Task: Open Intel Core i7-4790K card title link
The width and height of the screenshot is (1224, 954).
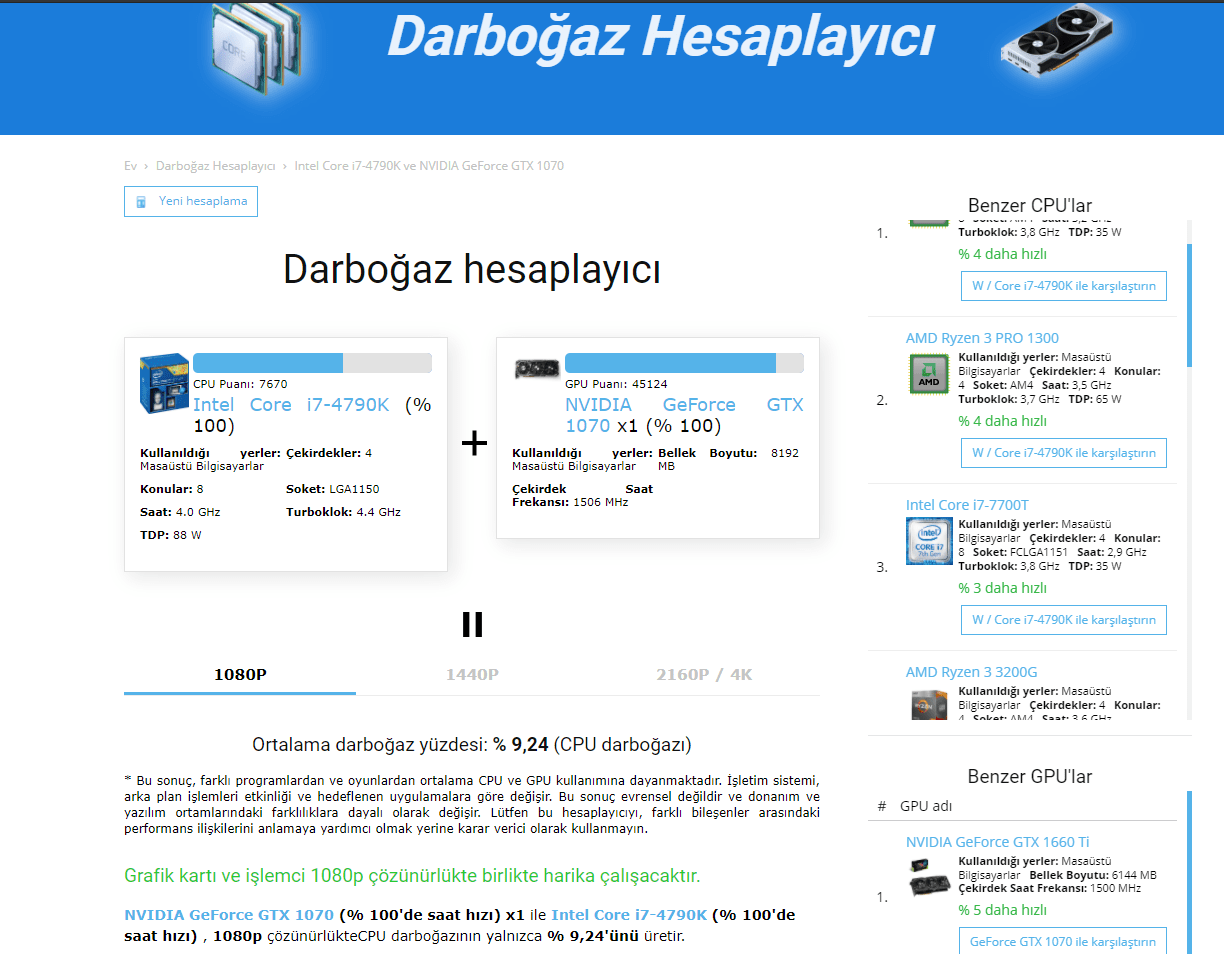Action: pyautogui.click(x=291, y=405)
